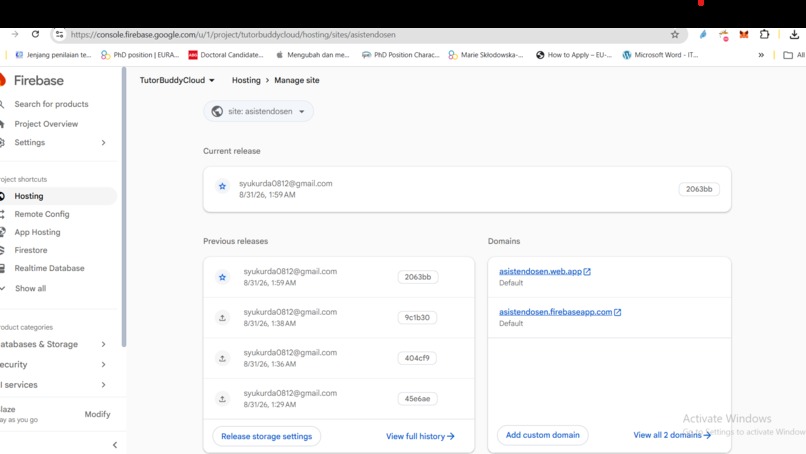Click Hosting breadcrumb

point(246,80)
